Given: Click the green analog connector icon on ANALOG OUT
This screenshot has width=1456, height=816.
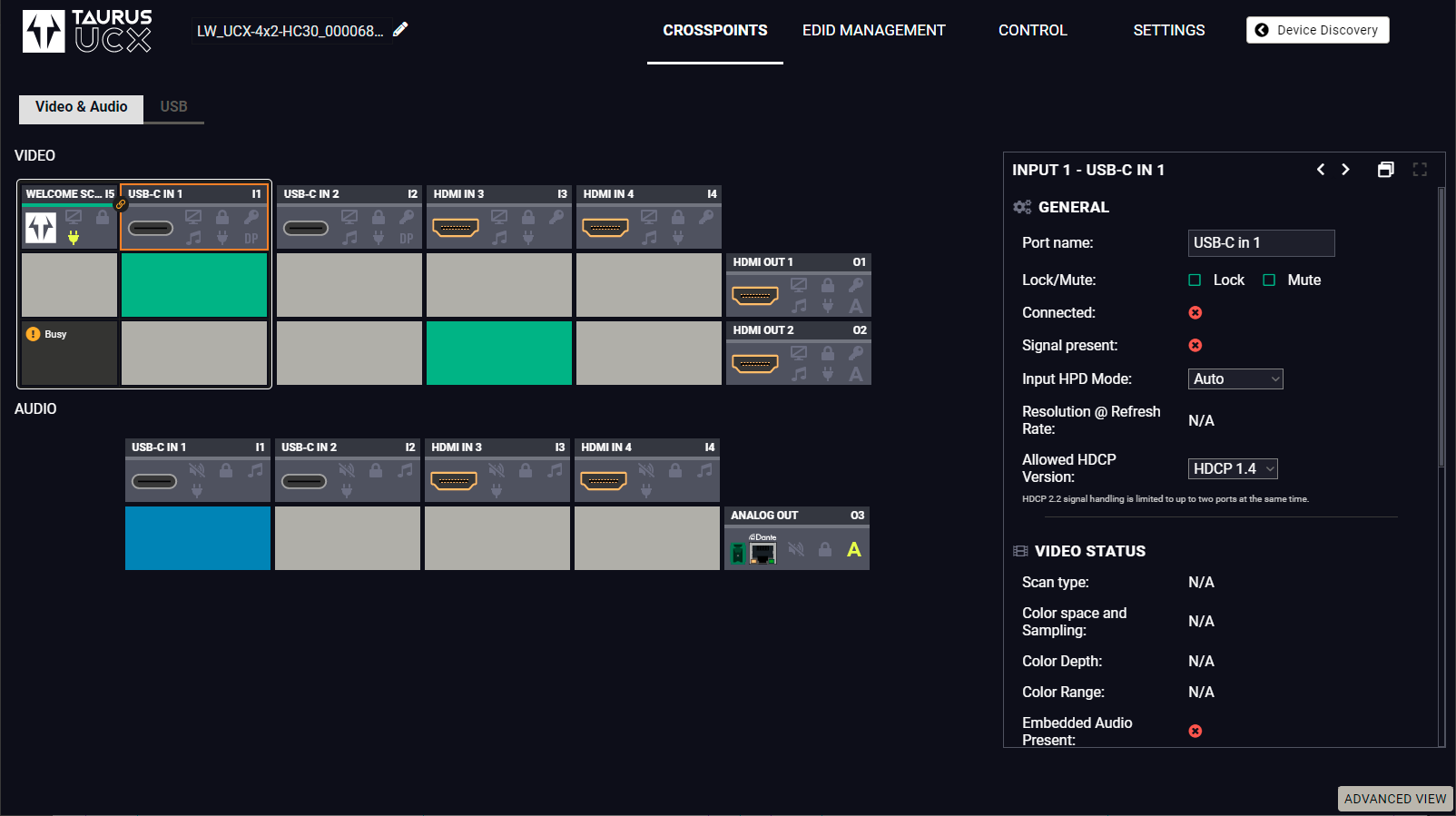Looking at the screenshot, I should [x=738, y=552].
